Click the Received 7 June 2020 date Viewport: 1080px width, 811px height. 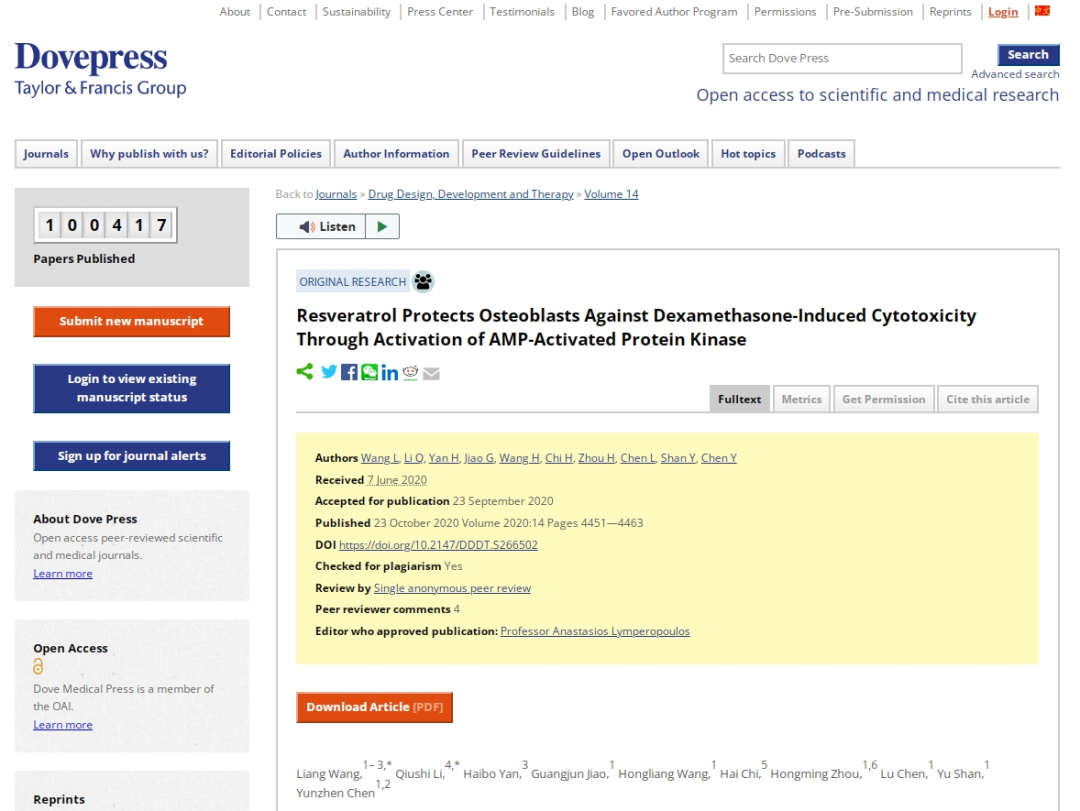397,480
